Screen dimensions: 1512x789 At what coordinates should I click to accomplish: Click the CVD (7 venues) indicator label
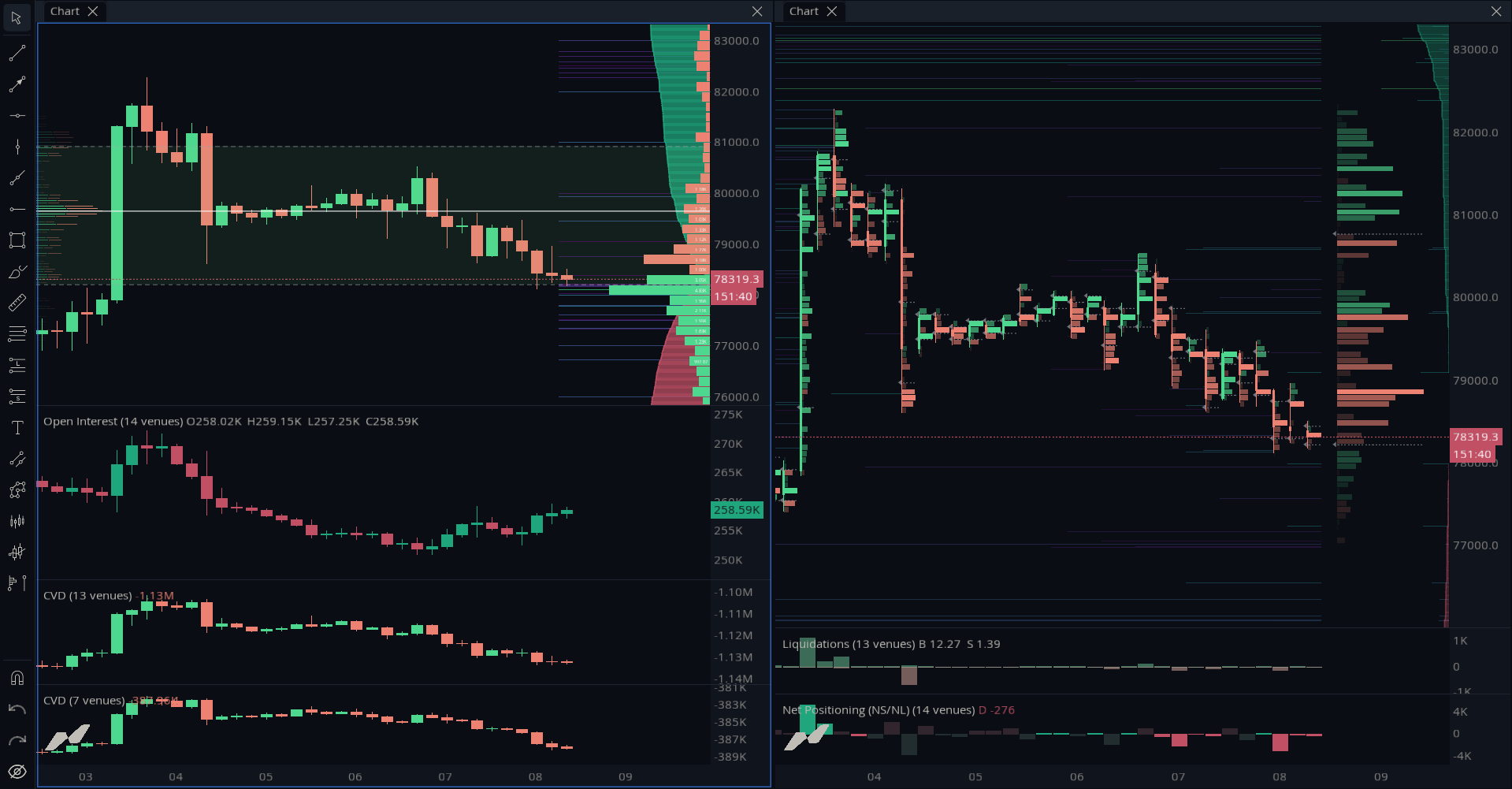click(x=84, y=701)
